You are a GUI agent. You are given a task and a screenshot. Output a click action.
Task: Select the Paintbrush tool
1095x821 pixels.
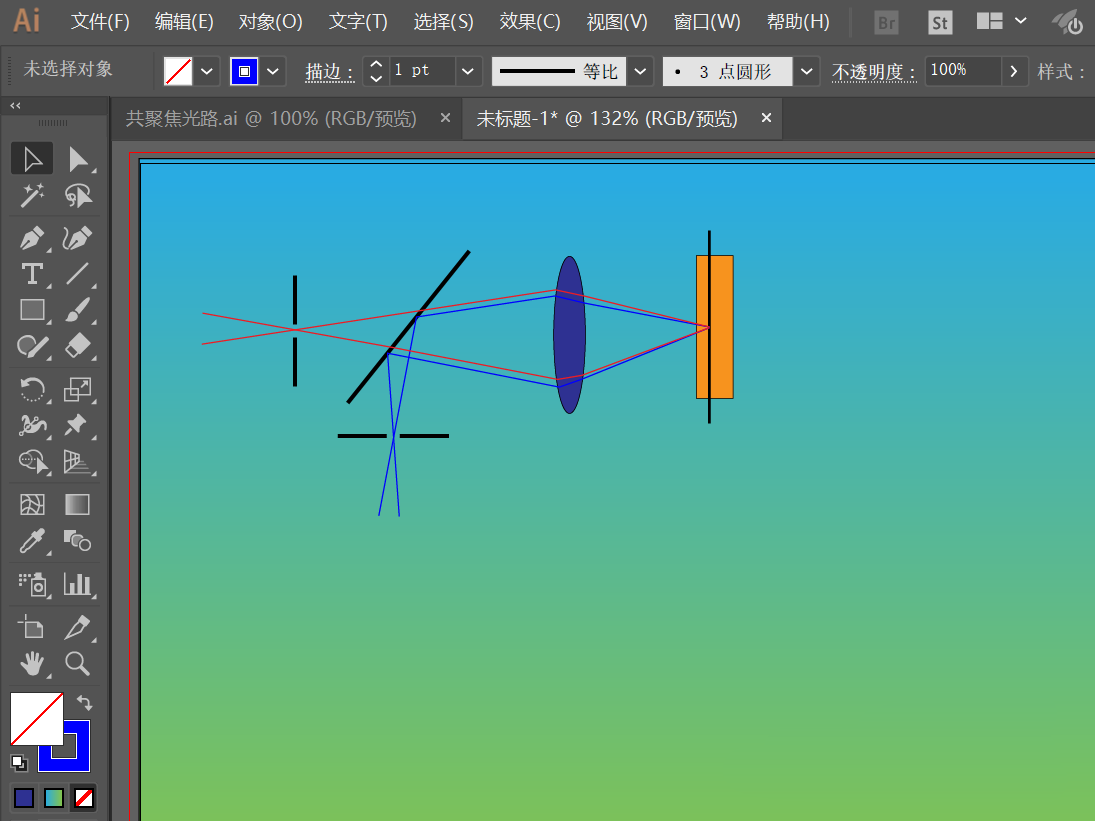pos(78,310)
